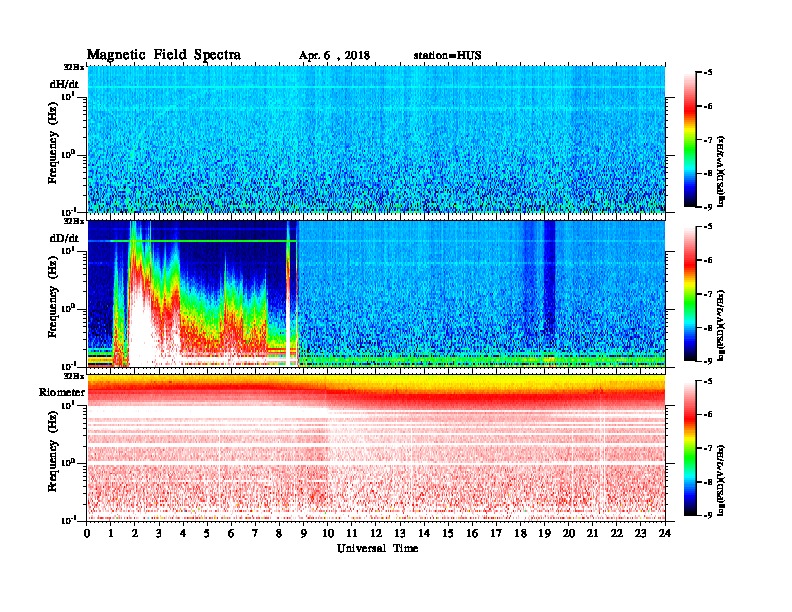Select hour "13" tick on Universal Time axis
792x612 pixels.
pyautogui.click(x=400, y=533)
